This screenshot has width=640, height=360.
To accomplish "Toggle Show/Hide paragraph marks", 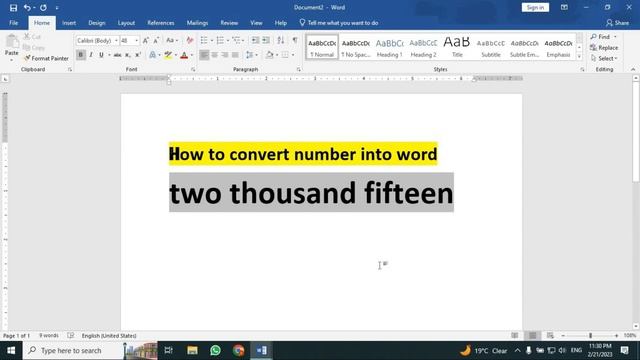I will (x=295, y=40).
